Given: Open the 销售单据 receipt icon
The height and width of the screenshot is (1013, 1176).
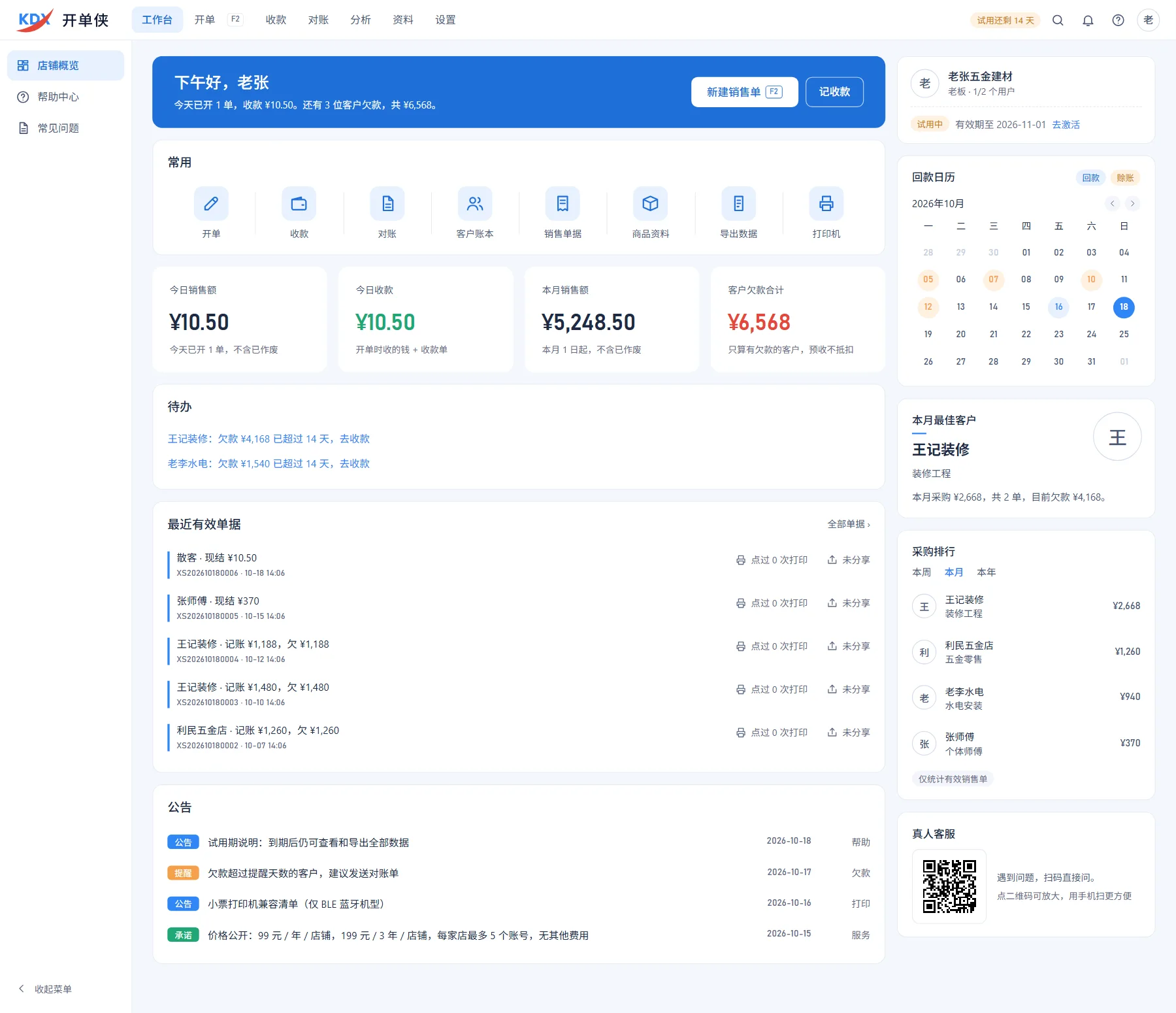Looking at the screenshot, I should [x=563, y=204].
